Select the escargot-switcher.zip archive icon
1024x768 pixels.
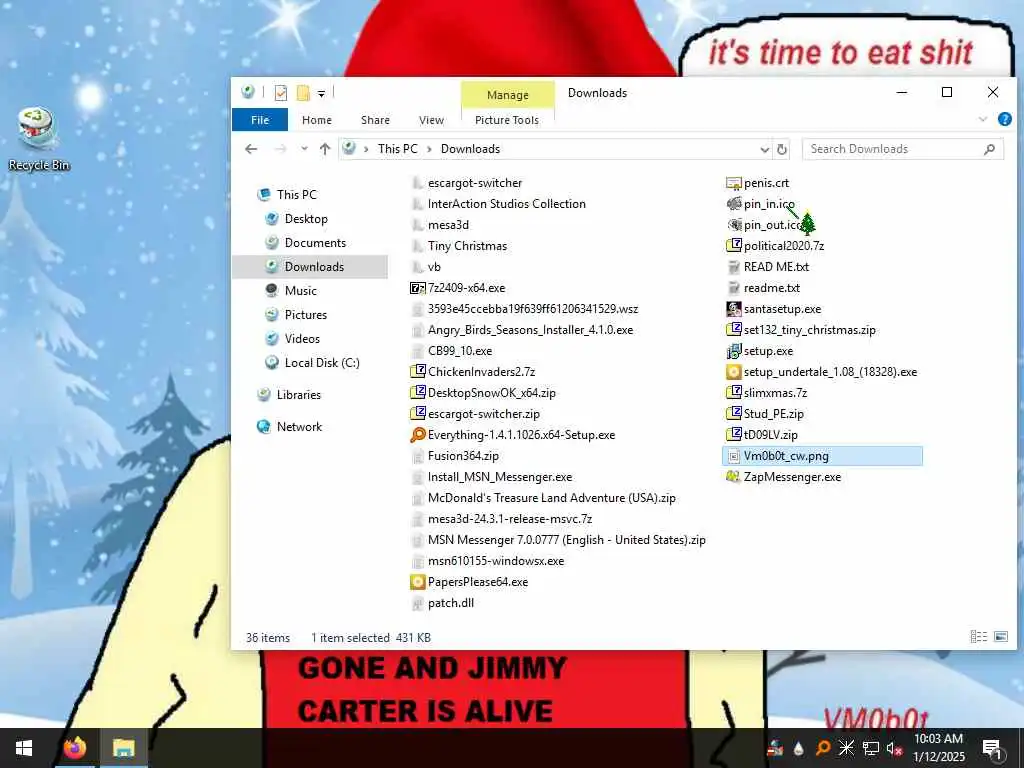(417, 414)
